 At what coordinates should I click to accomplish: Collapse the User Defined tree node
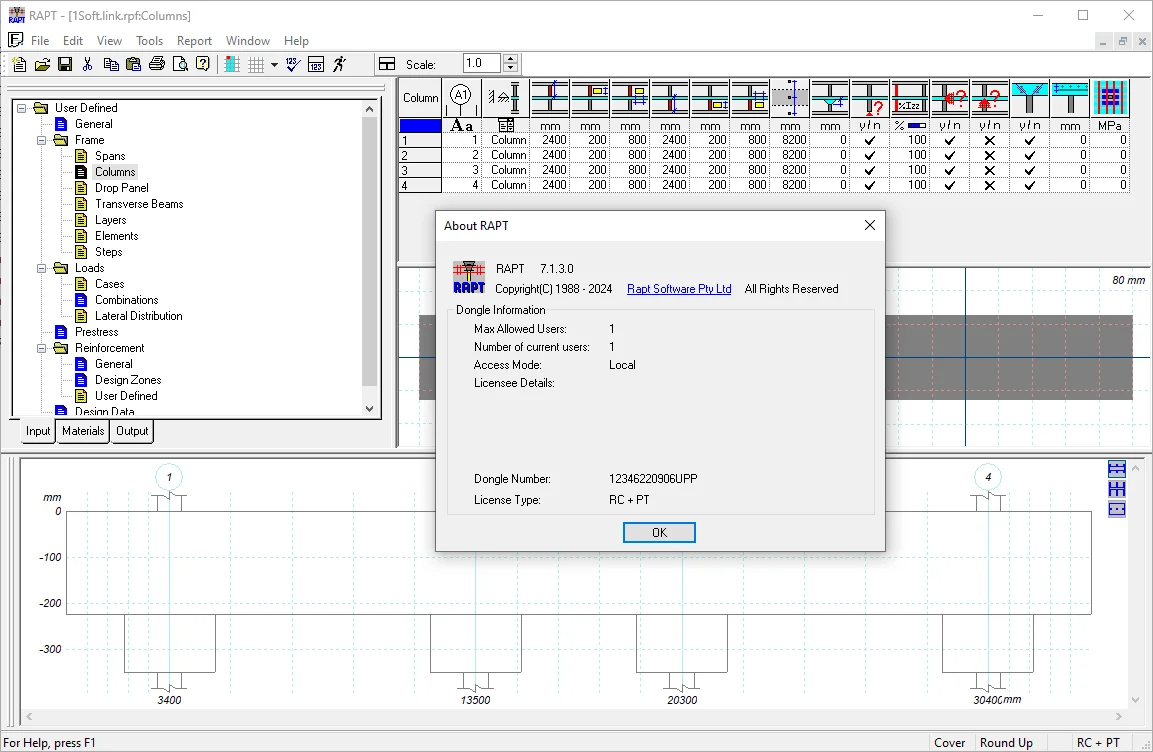(22, 108)
